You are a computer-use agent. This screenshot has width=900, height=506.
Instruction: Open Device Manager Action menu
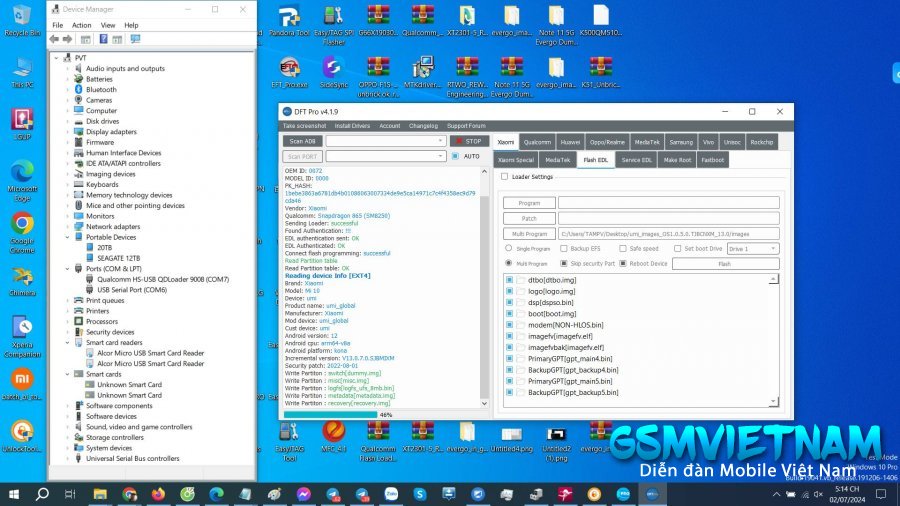pos(82,25)
